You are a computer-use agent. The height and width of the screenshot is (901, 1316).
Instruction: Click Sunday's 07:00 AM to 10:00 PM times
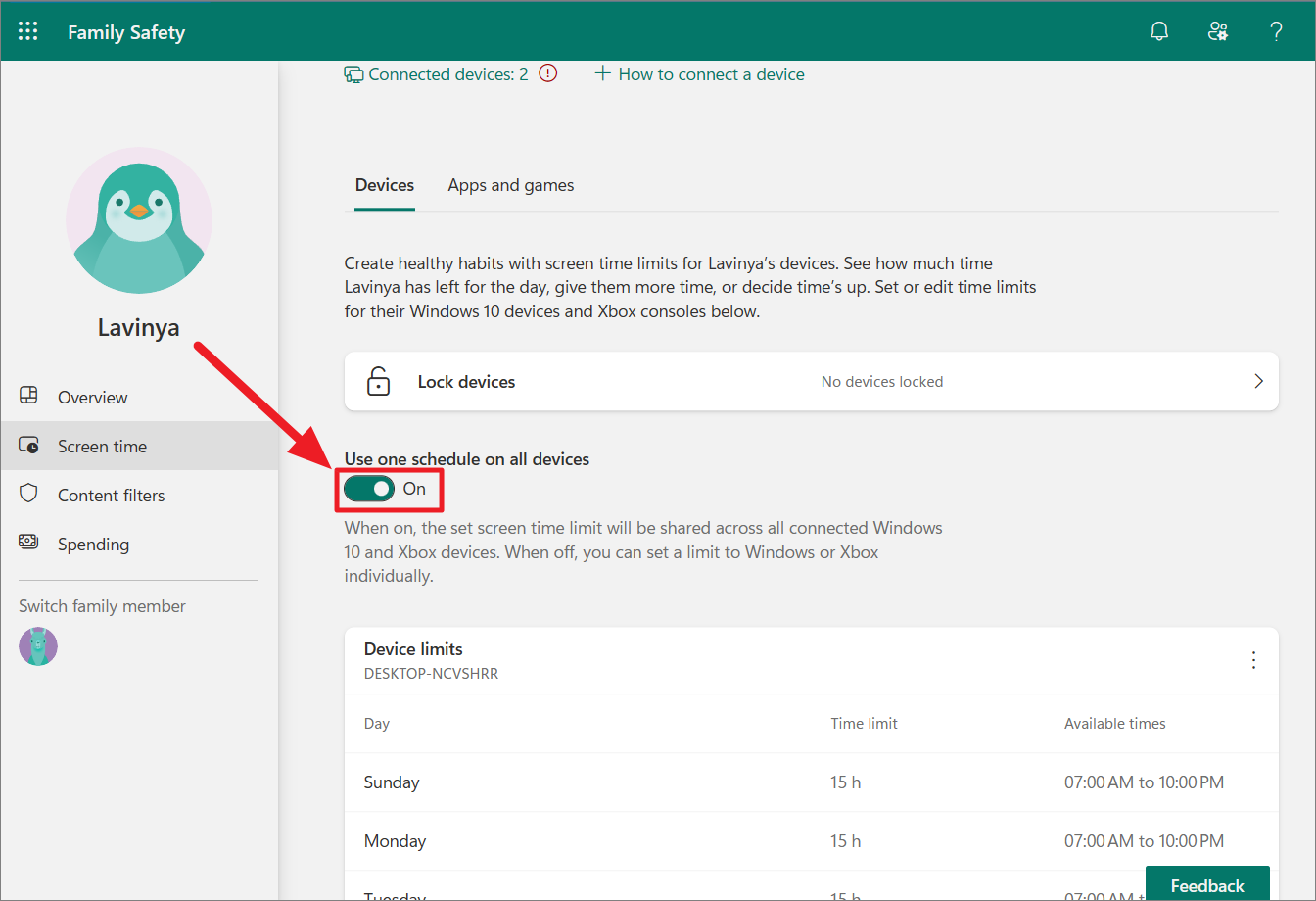[x=1145, y=782]
